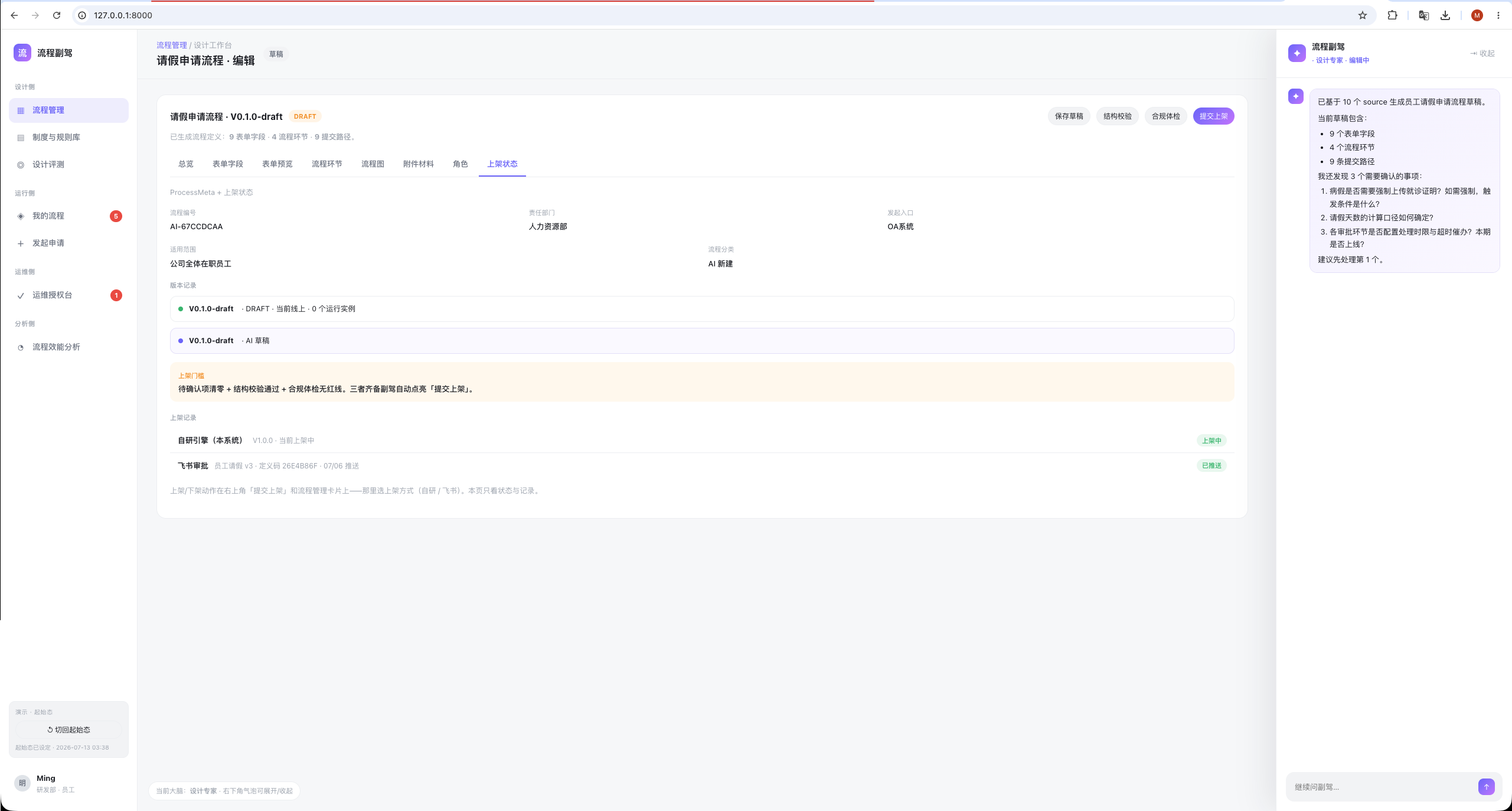Click 切回起始态 reset button
Image resolution: width=1512 pixels, height=811 pixels.
pyautogui.click(x=68, y=730)
